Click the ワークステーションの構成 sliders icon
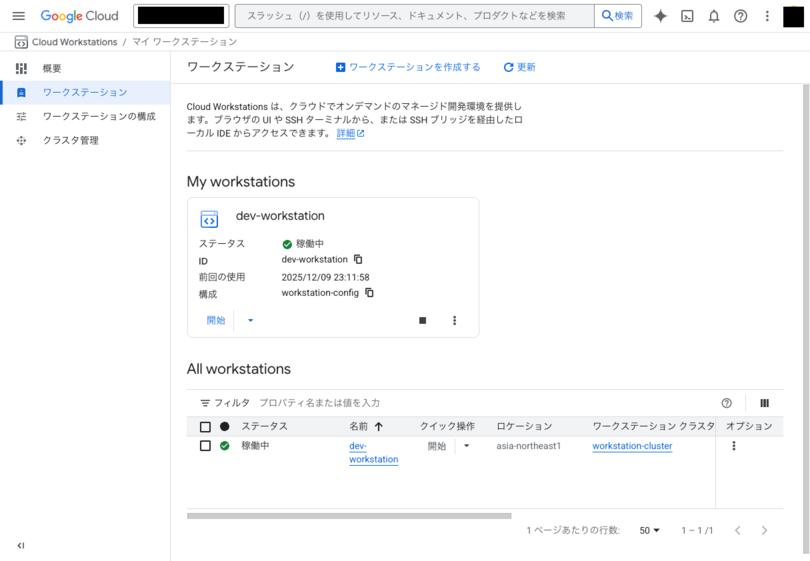The image size is (810, 561). point(21,116)
